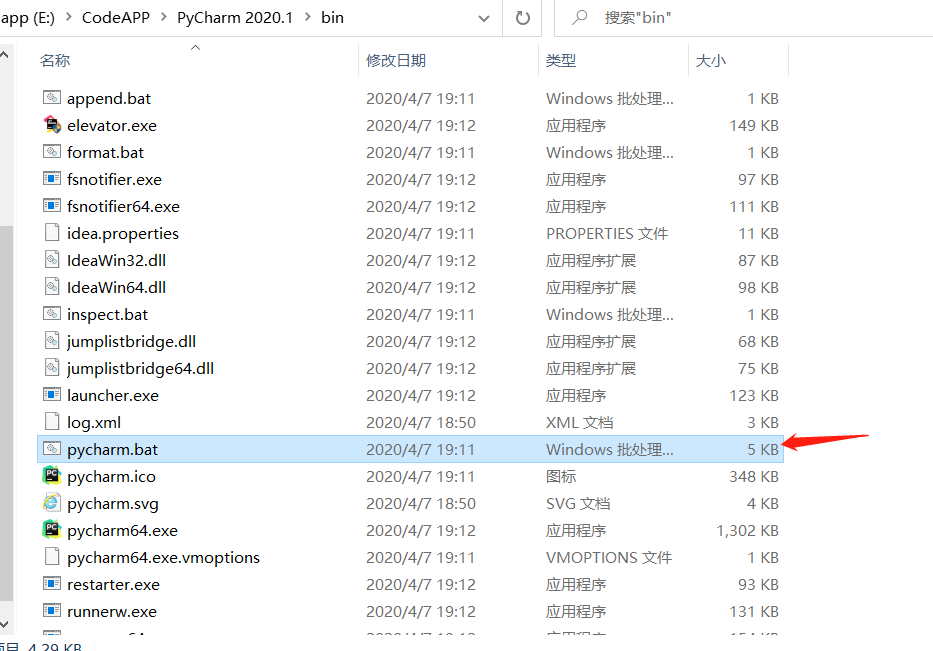Select the IdeaWin64.dll file name
The width and height of the screenshot is (933, 651).
point(117,287)
